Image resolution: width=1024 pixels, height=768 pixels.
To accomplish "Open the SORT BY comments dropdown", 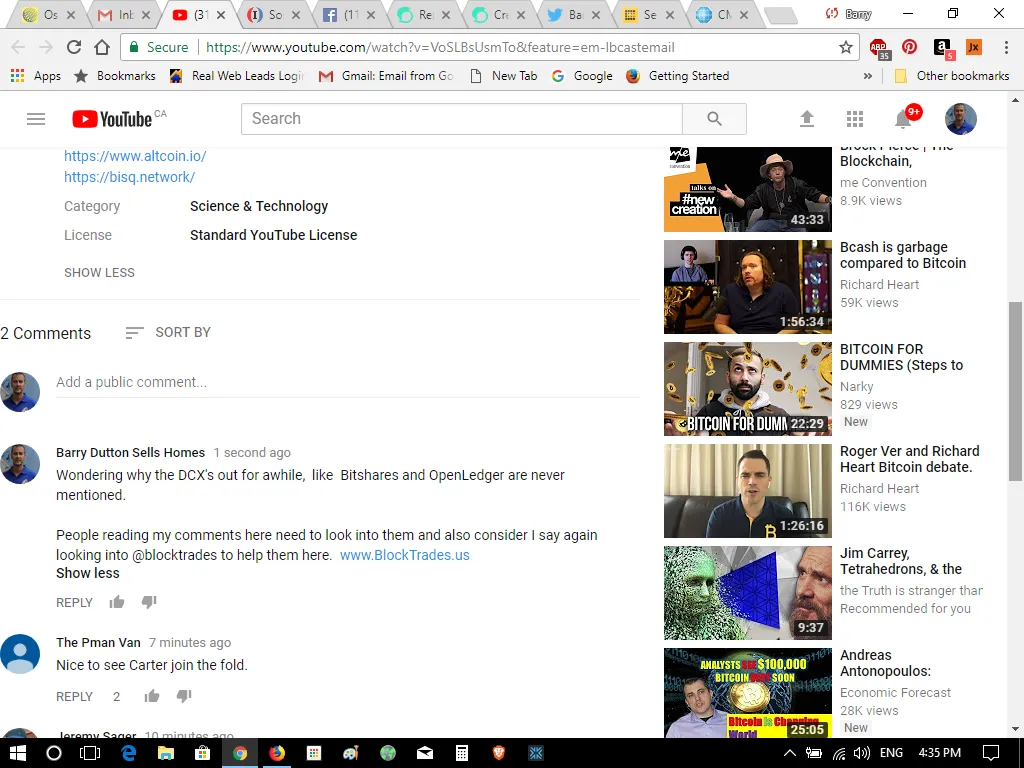I will (x=168, y=332).
